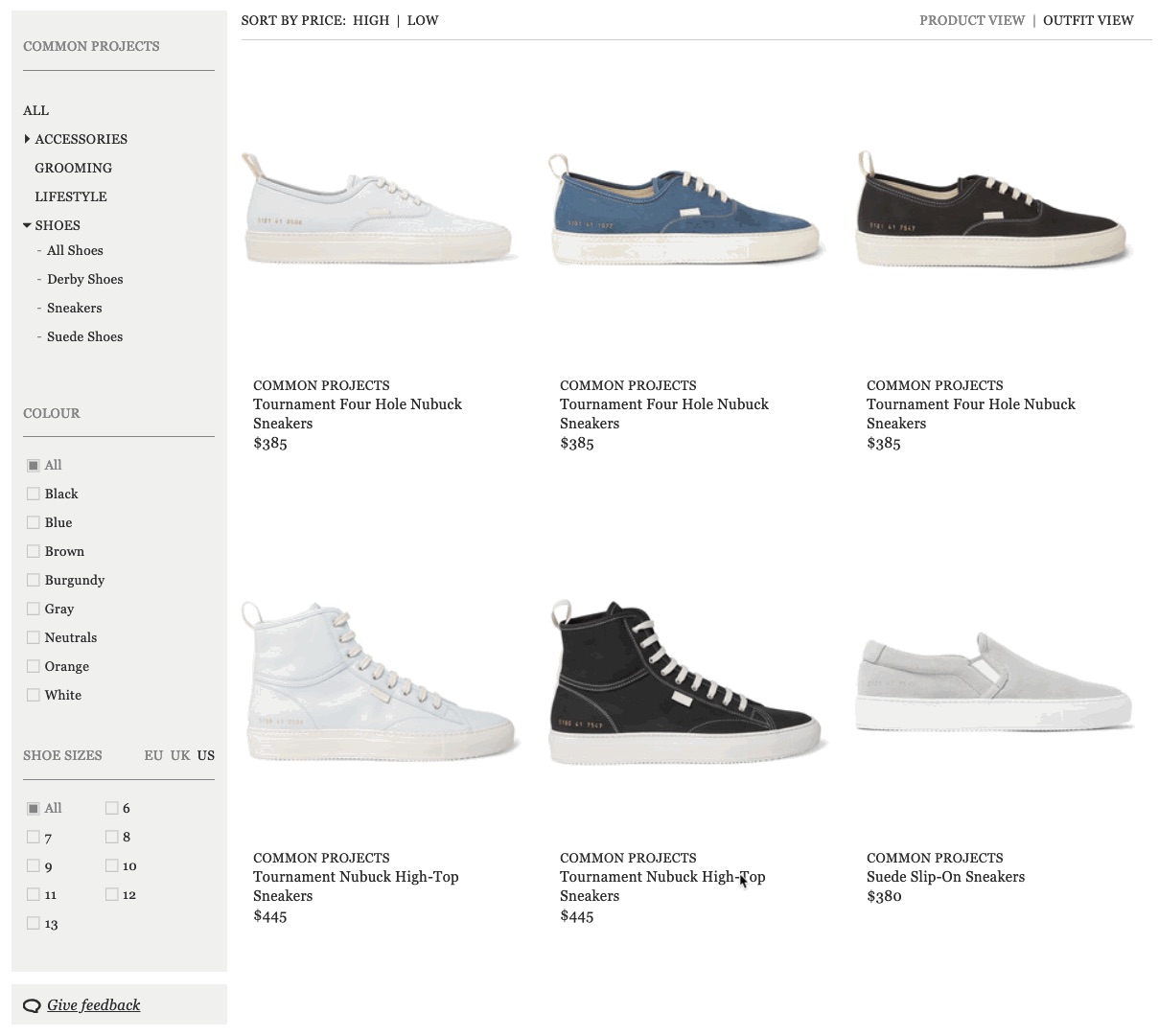Click the Give feedback link
This screenshot has width=1159, height=1036.
[93, 1005]
